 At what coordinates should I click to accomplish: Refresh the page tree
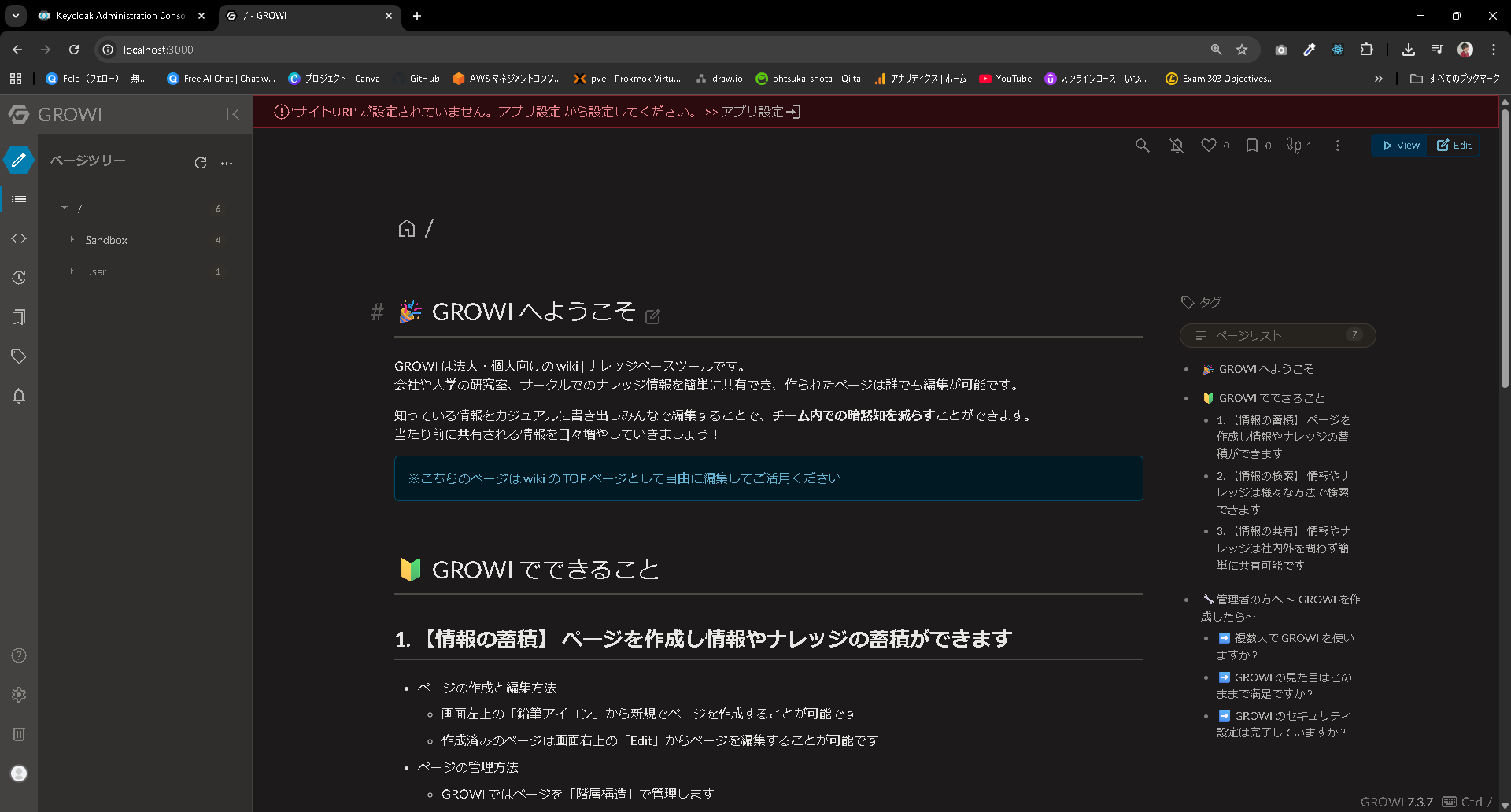(201, 163)
